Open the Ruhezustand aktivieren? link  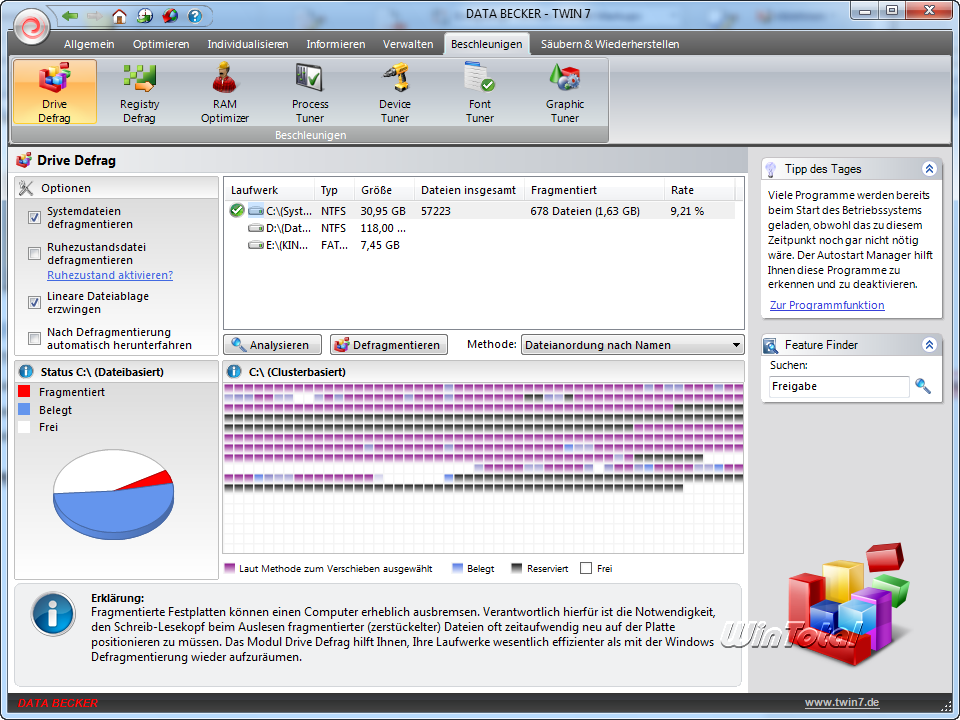point(110,276)
